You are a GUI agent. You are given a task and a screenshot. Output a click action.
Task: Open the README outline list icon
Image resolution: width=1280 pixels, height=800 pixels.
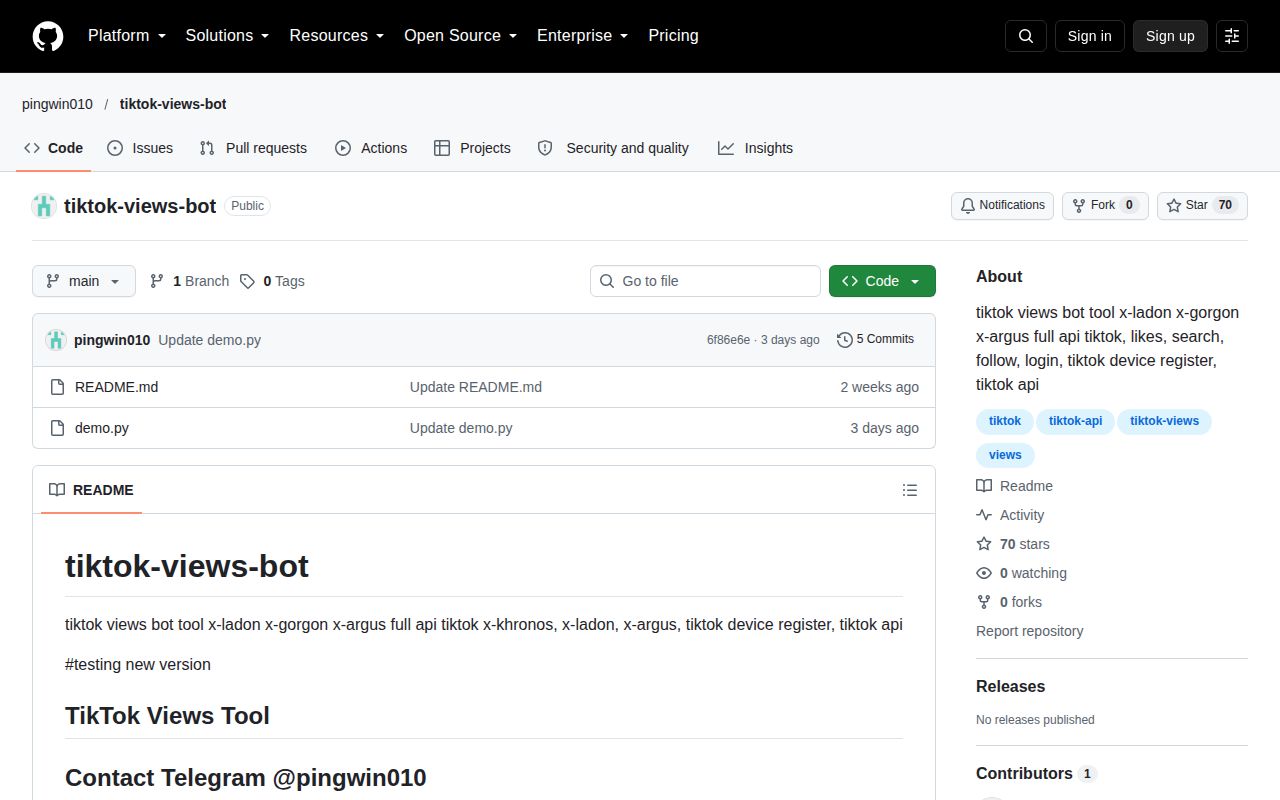point(910,490)
